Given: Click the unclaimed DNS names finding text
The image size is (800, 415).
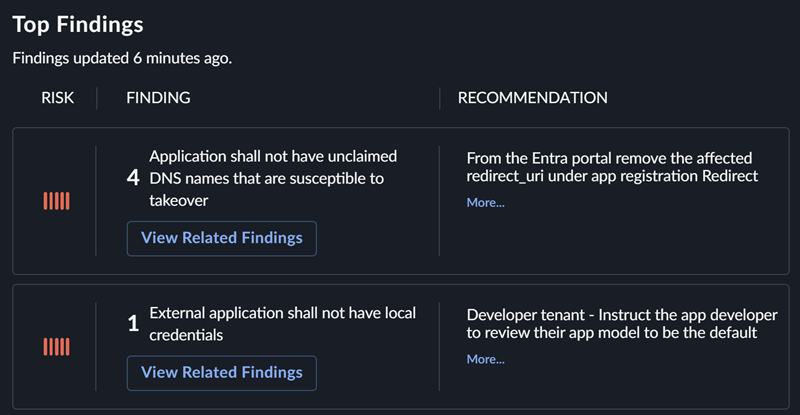Looking at the screenshot, I should click(x=273, y=178).
